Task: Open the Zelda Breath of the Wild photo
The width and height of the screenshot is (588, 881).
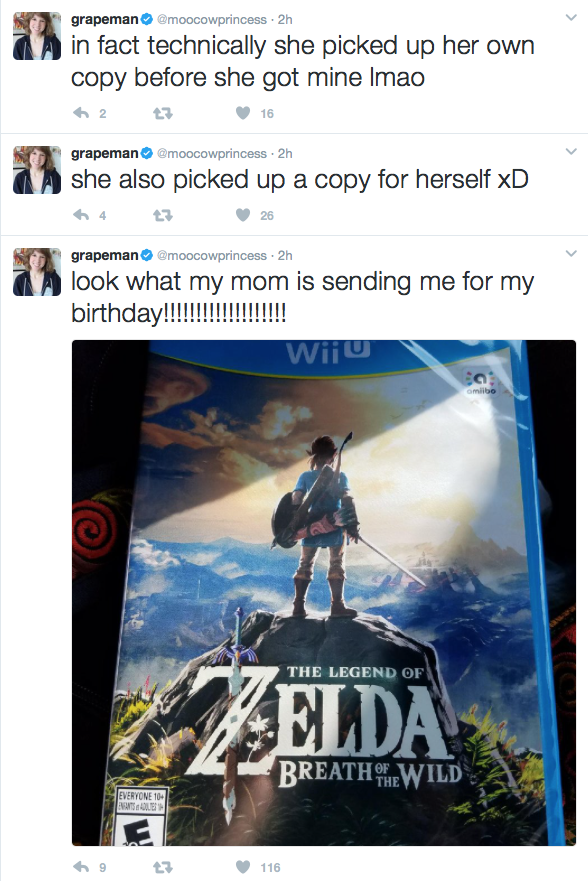Action: [324, 593]
